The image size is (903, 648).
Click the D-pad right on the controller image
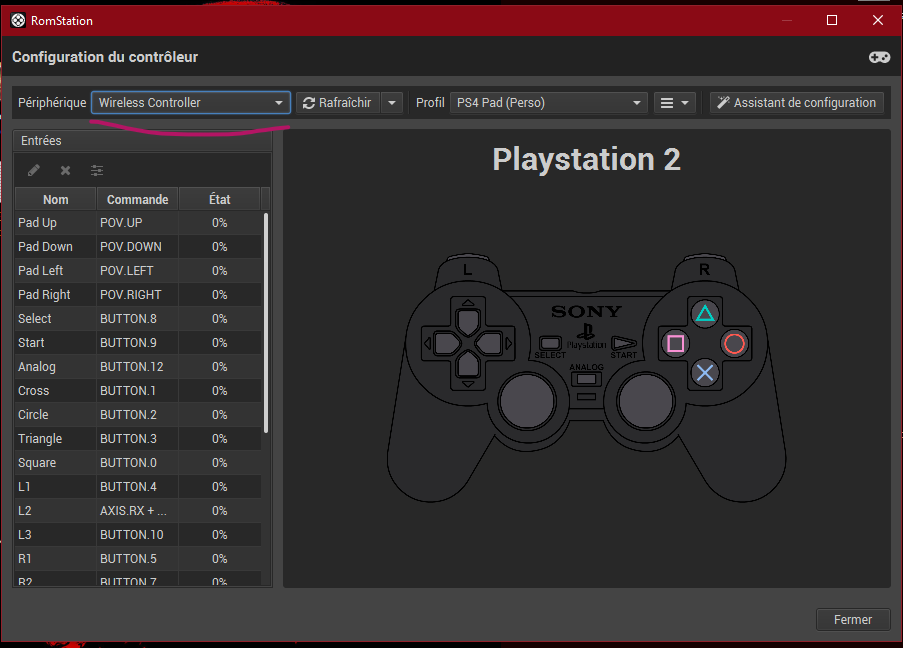click(490, 344)
